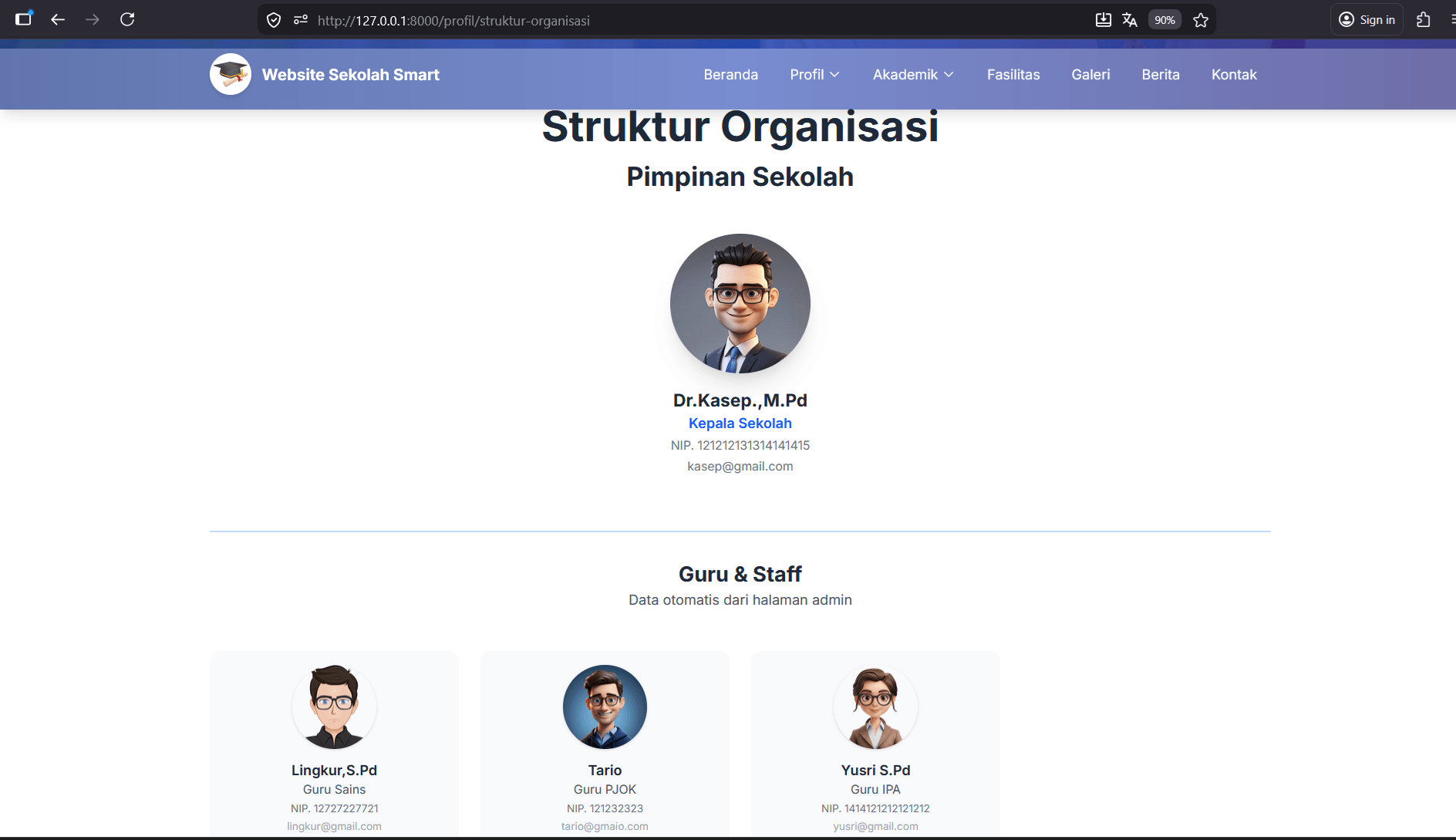Click the 90% zoom level indicator
Viewport: 1456px width, 840px height.
(1164, 20)
